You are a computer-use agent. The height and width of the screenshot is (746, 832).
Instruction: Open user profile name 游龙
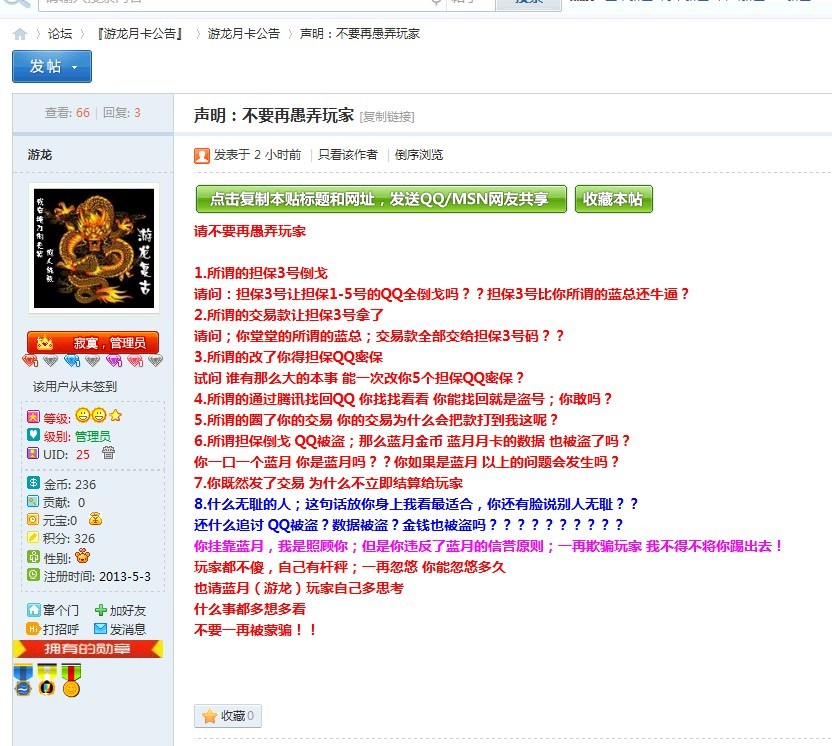(40, 154)
